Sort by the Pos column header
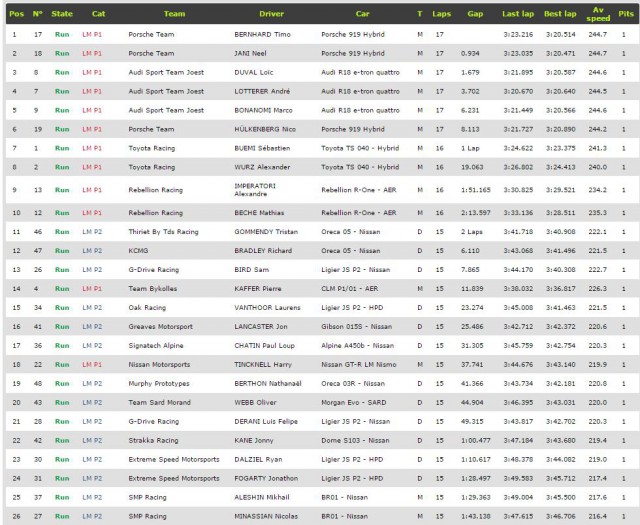 click(16, 13)
